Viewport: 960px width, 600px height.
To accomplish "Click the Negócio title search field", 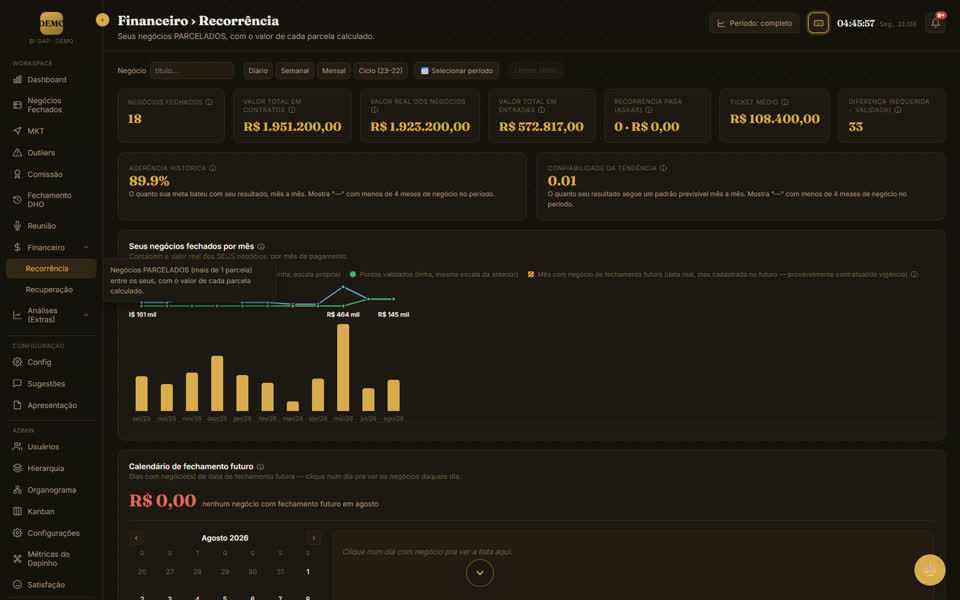I will [192, 70].
